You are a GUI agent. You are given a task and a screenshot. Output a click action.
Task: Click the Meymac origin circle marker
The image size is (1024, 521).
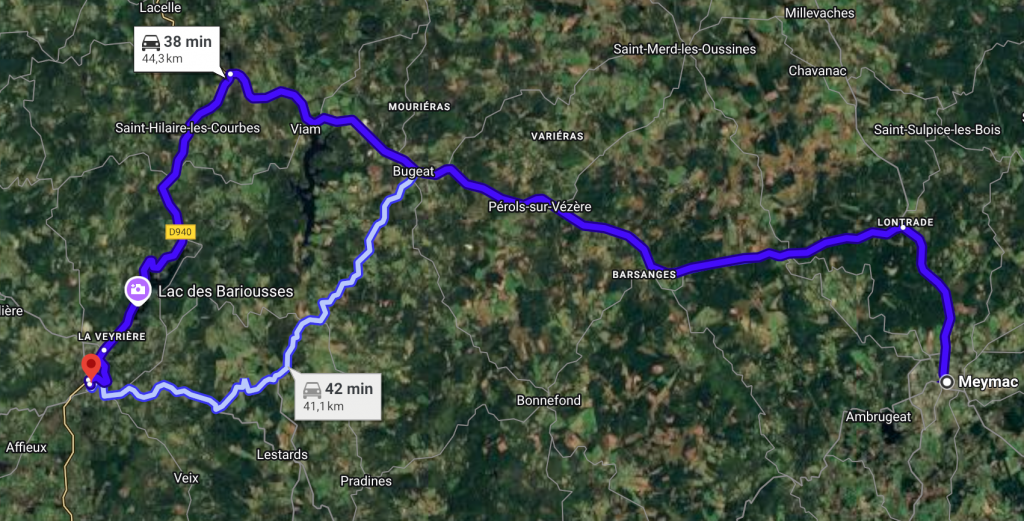pos(947,382)
